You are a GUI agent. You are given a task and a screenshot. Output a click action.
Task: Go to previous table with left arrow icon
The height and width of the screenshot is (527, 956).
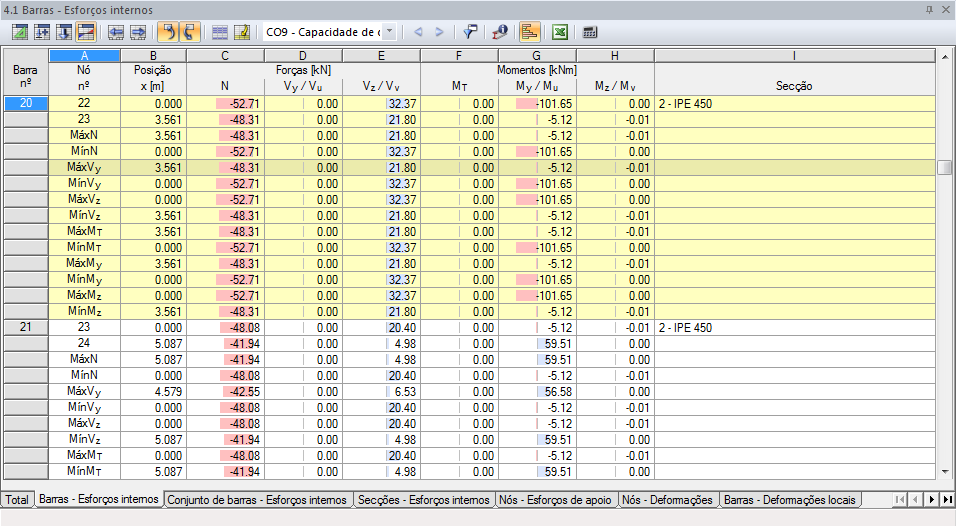point(116,32)
